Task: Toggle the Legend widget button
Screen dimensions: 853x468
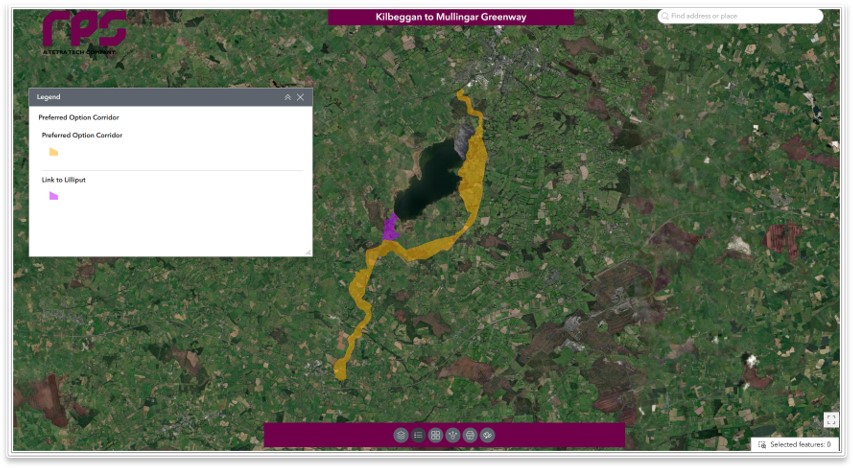Action: (x=418, y=435)
